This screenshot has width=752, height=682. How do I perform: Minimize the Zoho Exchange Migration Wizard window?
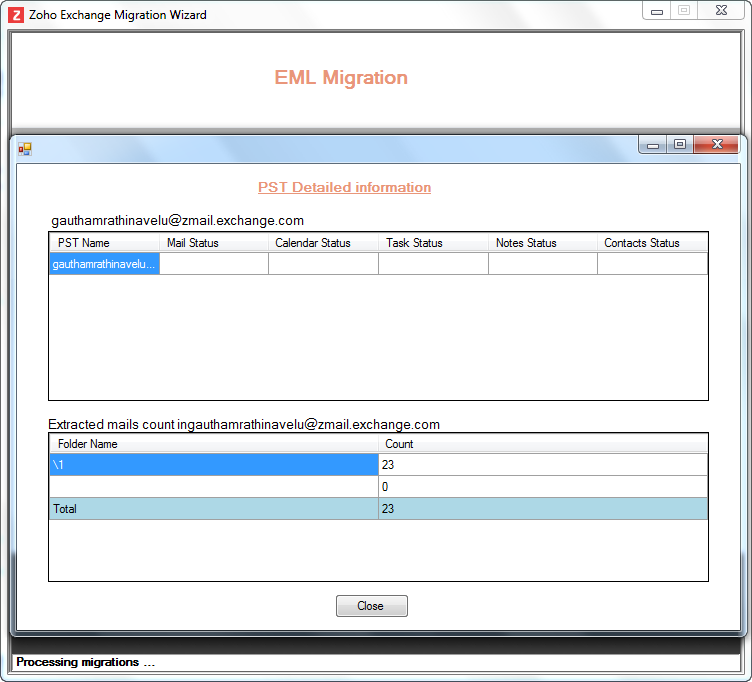(x=657, y=11)
